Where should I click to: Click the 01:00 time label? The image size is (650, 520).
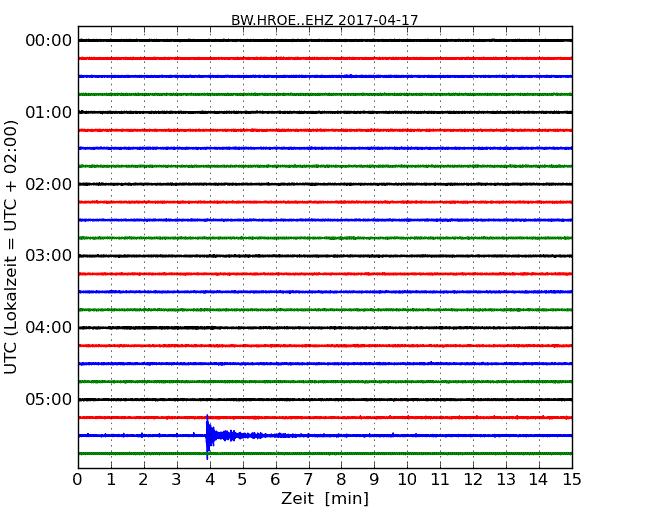point(49,112)
